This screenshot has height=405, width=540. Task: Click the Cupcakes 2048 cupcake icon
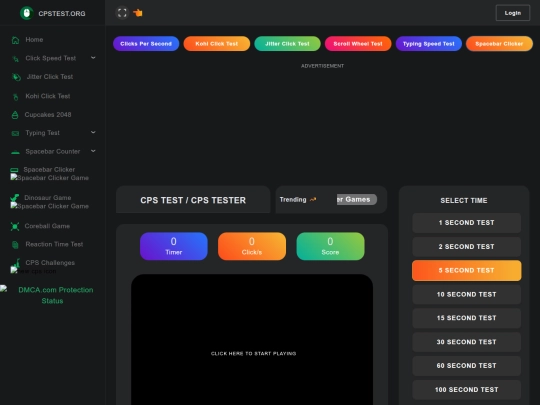15,115
